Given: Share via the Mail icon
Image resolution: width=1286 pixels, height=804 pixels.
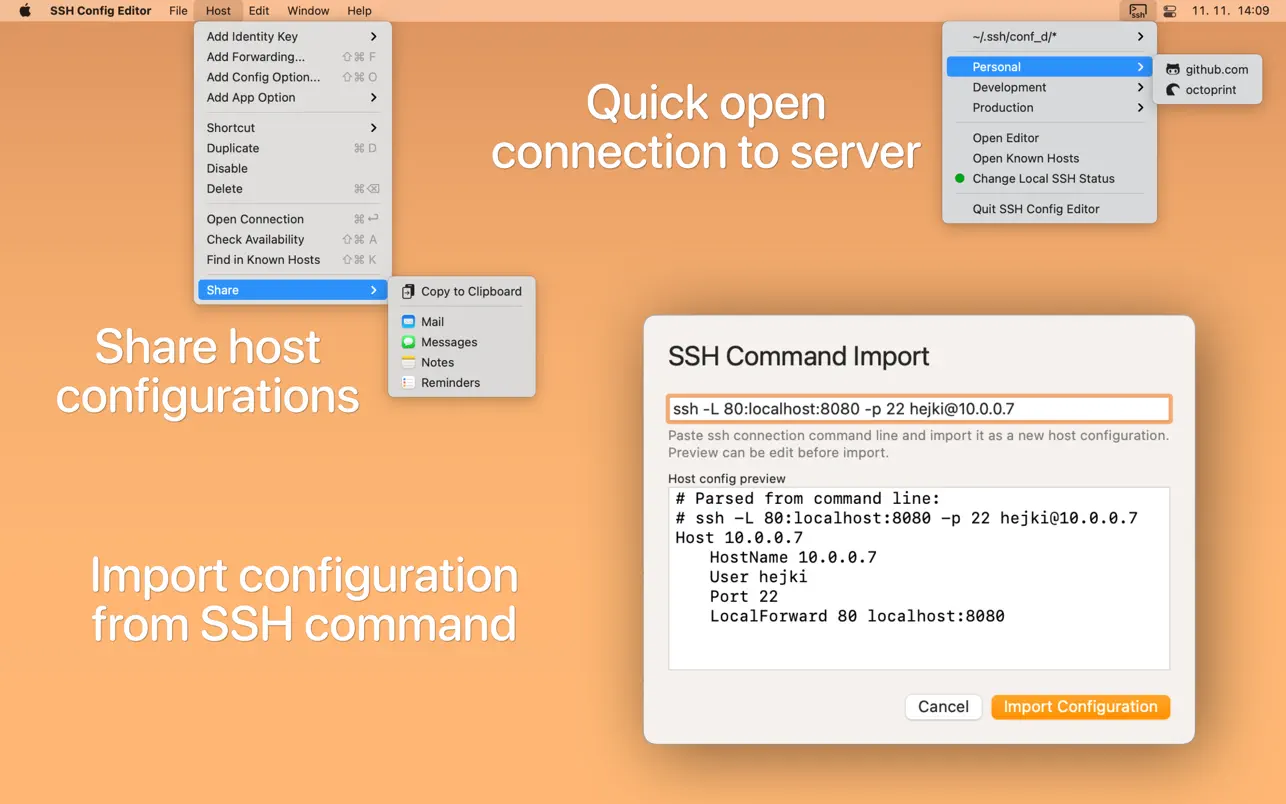Looking at the screenshot, I should click(x=408, y=322).
